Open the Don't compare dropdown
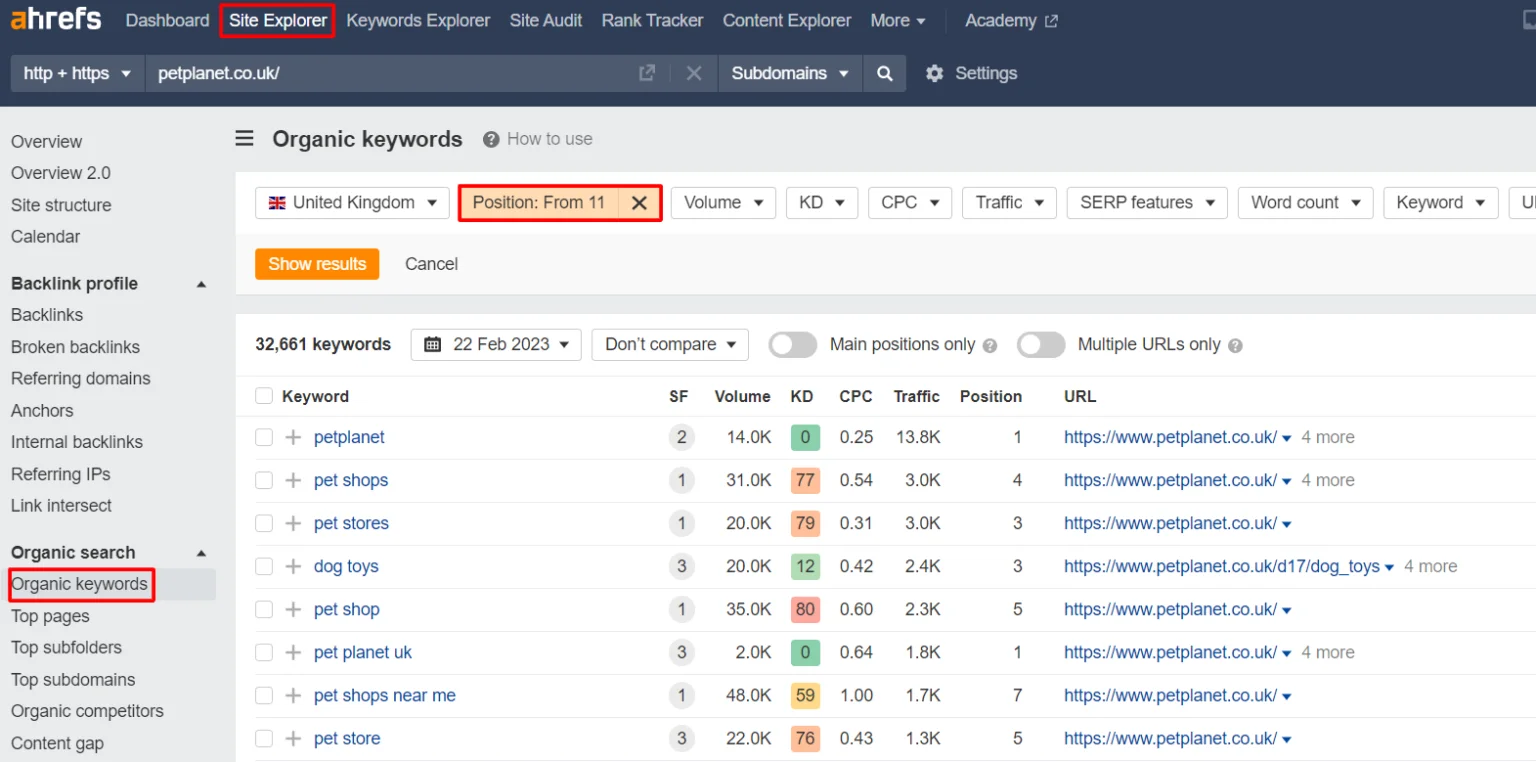The height and width of the screenshot is (762, 1536). pos(670,344)
